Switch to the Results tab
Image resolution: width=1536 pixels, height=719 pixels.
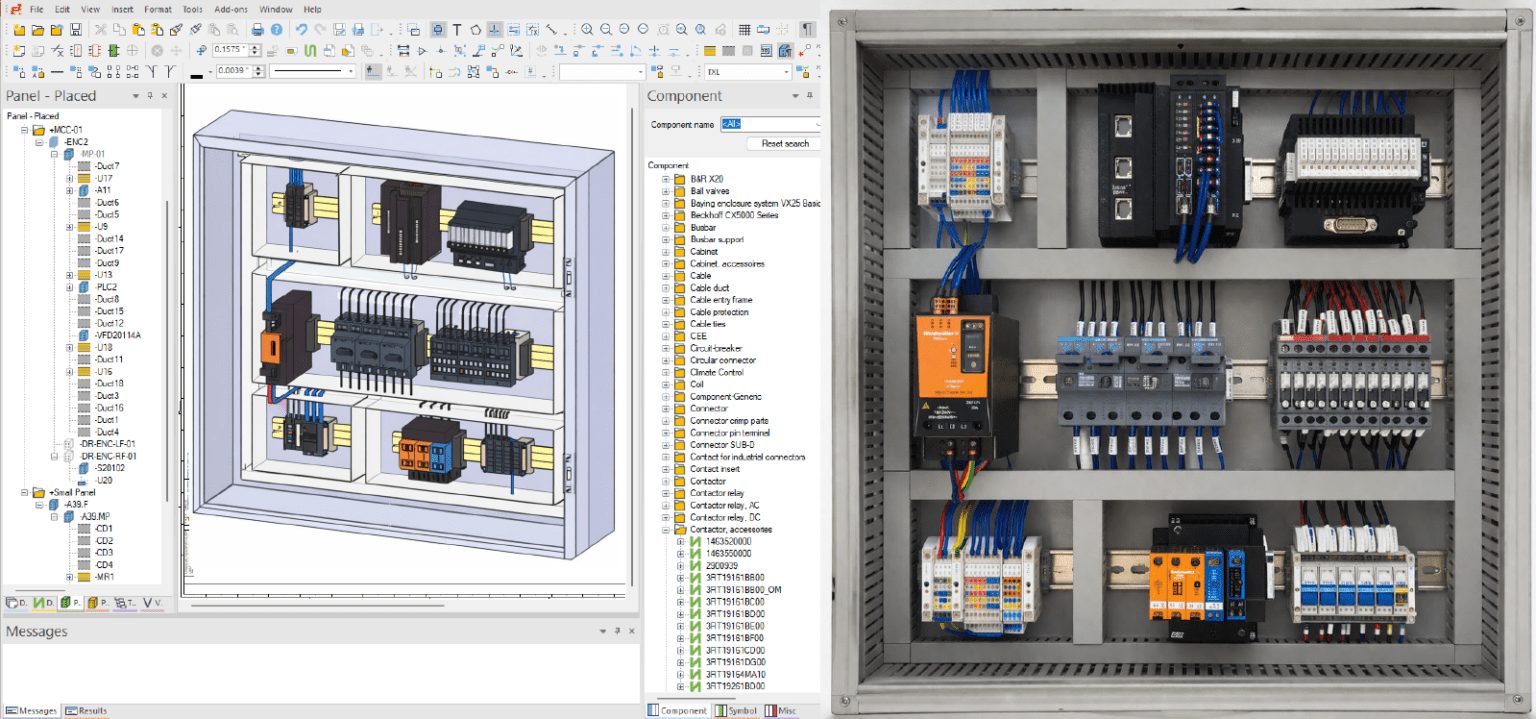86,711
